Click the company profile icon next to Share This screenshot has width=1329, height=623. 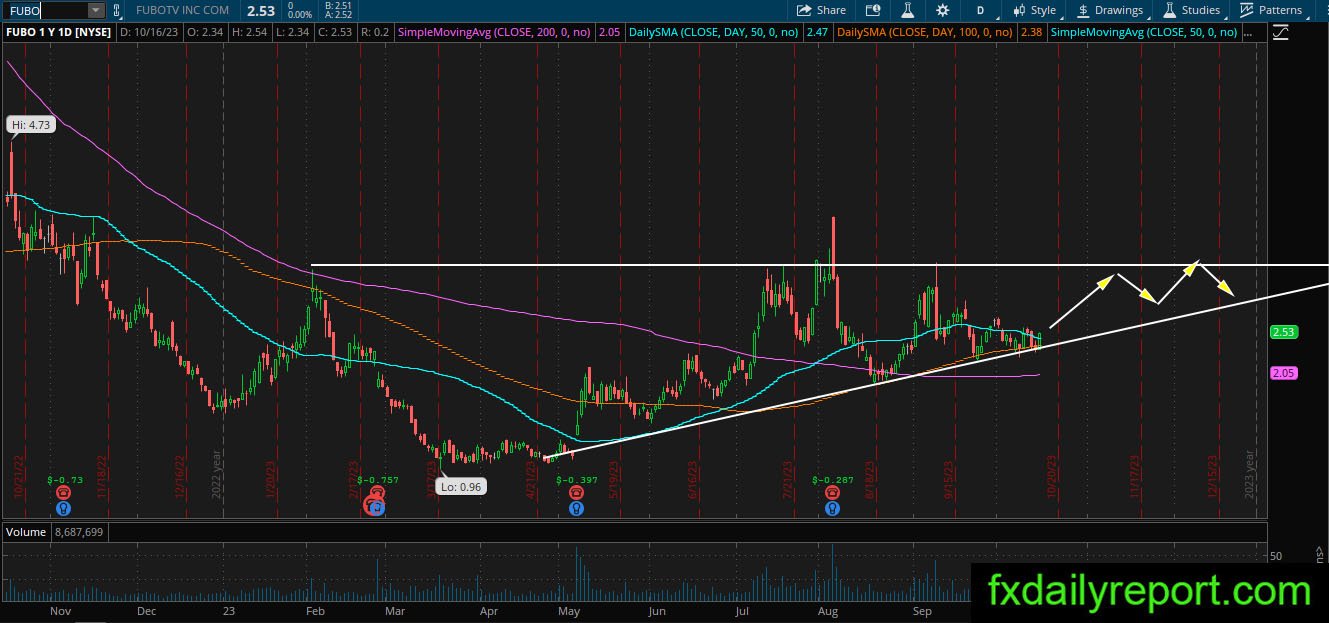coord(873,10)
